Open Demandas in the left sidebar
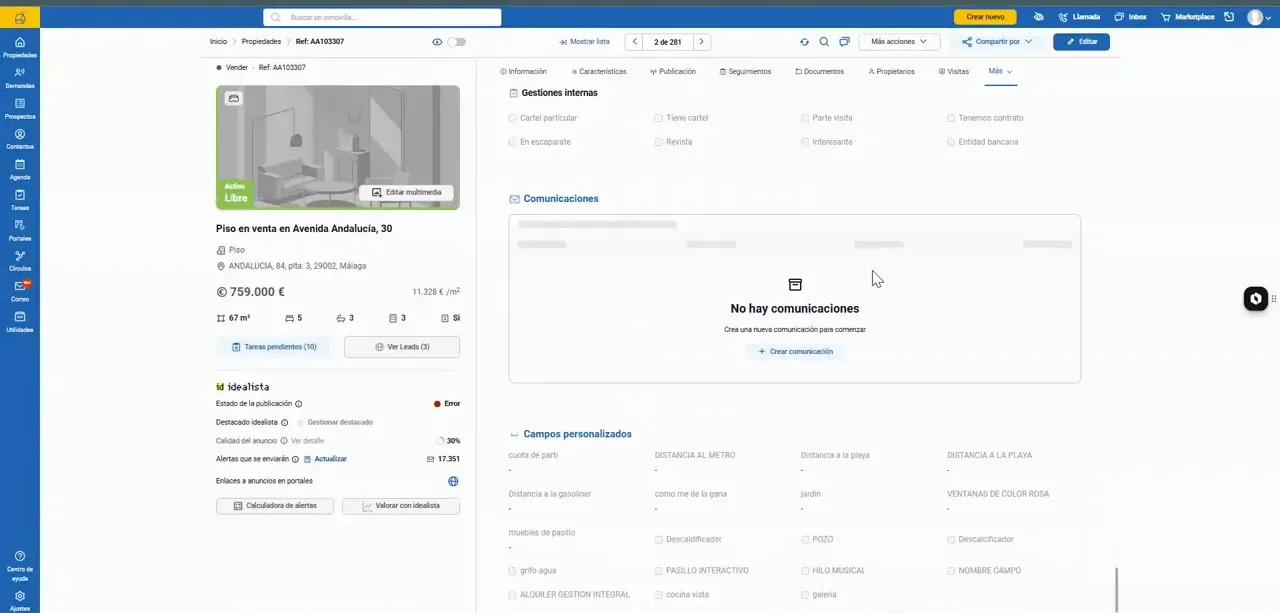The image size is (1280, 613). click(x=20, y=78)
